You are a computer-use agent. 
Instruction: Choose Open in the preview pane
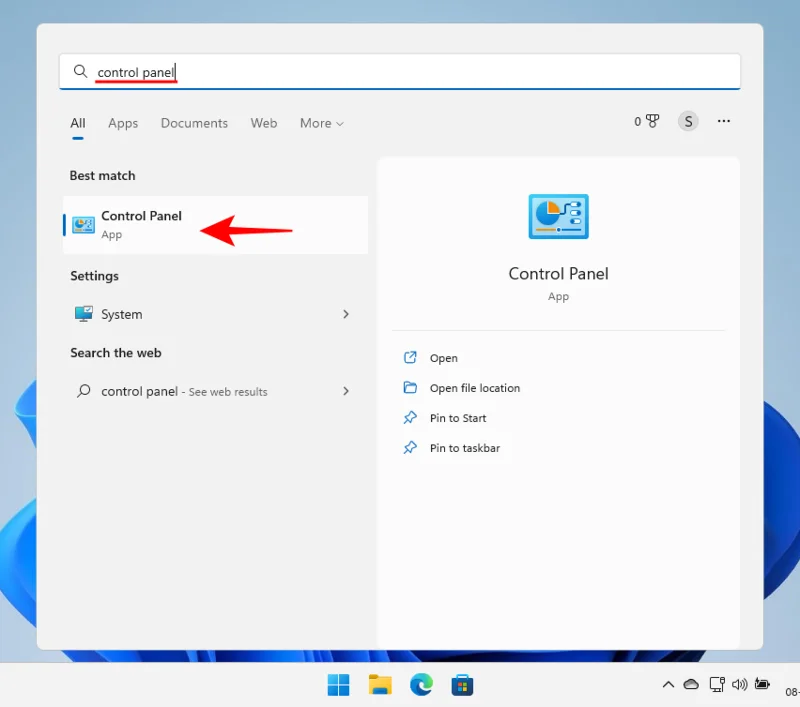(443, 358)
